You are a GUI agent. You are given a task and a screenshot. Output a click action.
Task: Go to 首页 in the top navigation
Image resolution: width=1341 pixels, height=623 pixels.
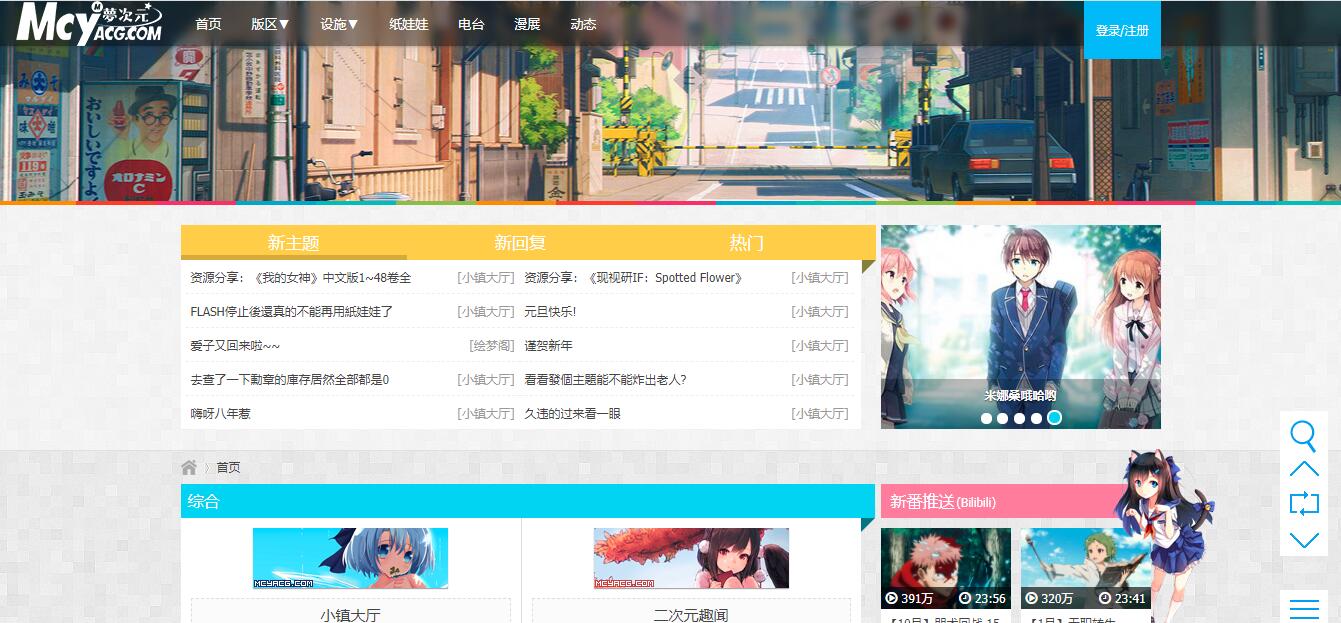[208, 24]
